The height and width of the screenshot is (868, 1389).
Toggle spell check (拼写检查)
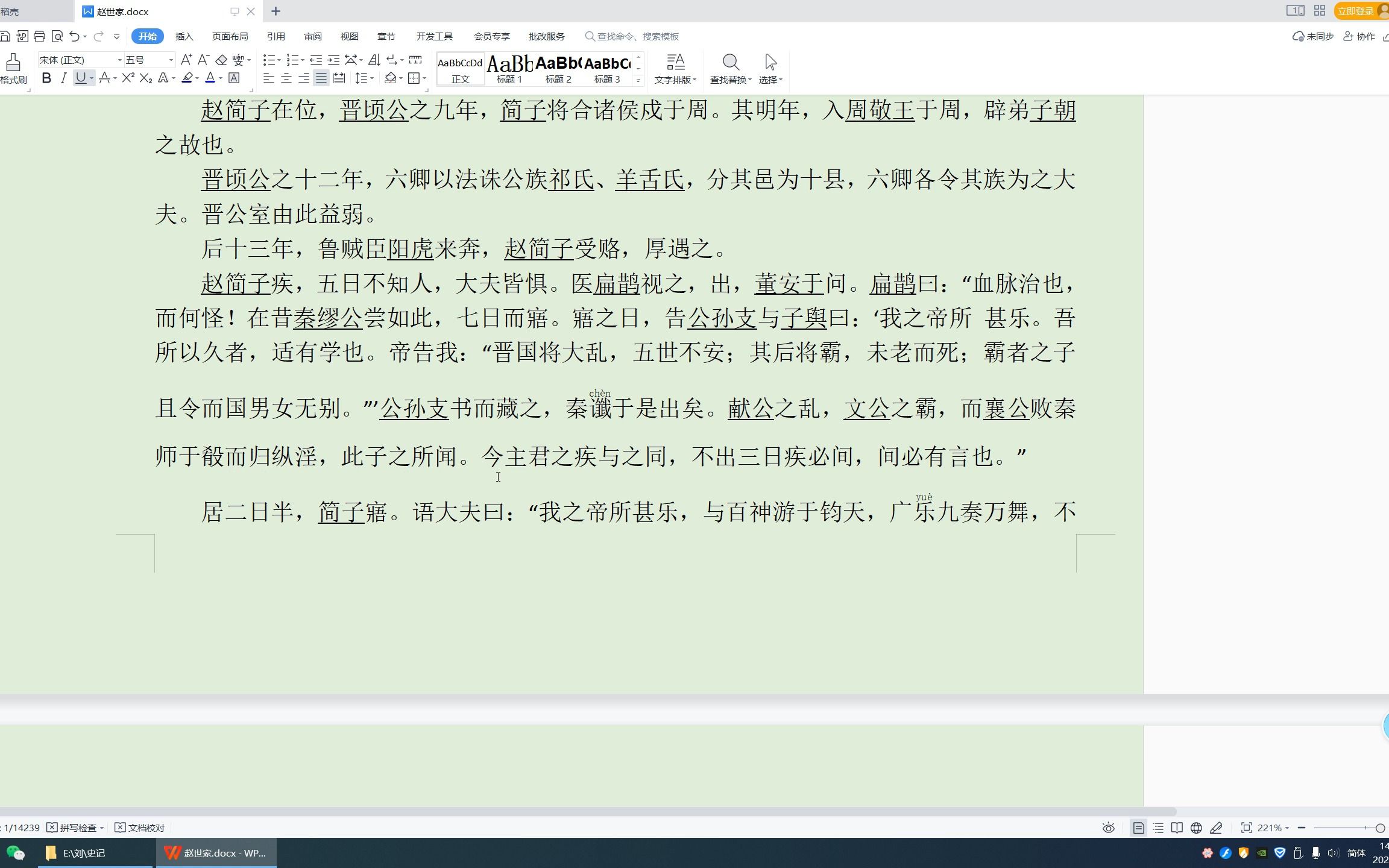pyautogui.click(x=75, y=828)
